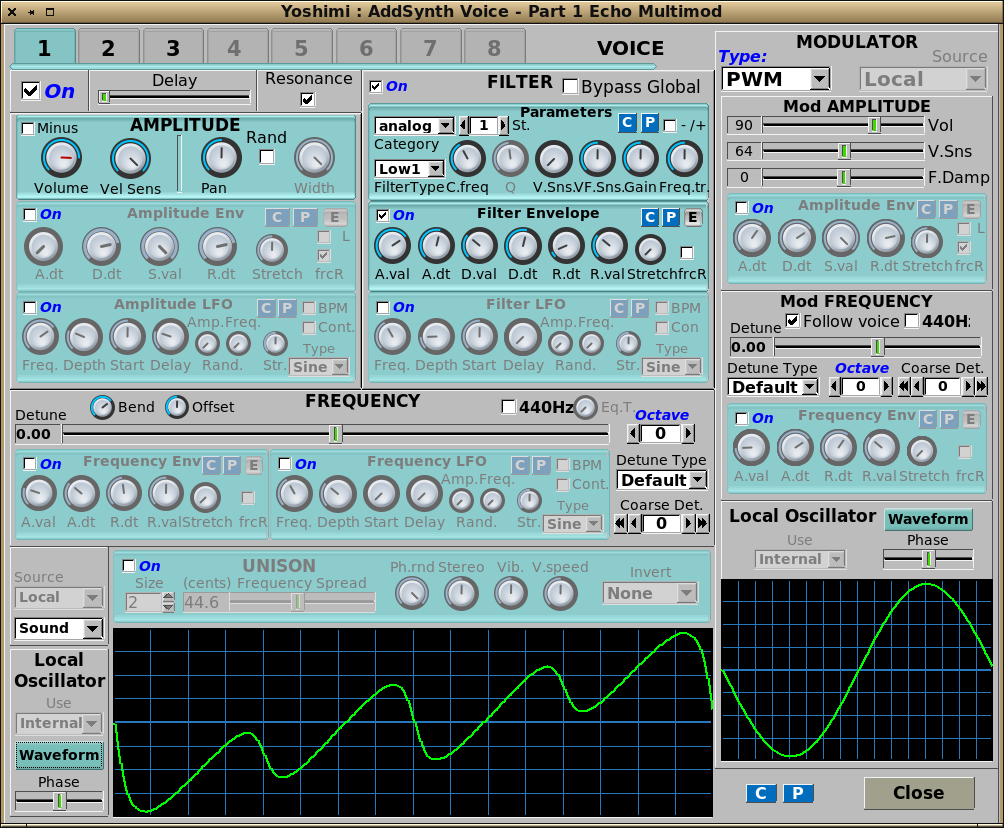
Task: Open the modulator Waveform editor button
Action: pos(928,519)
